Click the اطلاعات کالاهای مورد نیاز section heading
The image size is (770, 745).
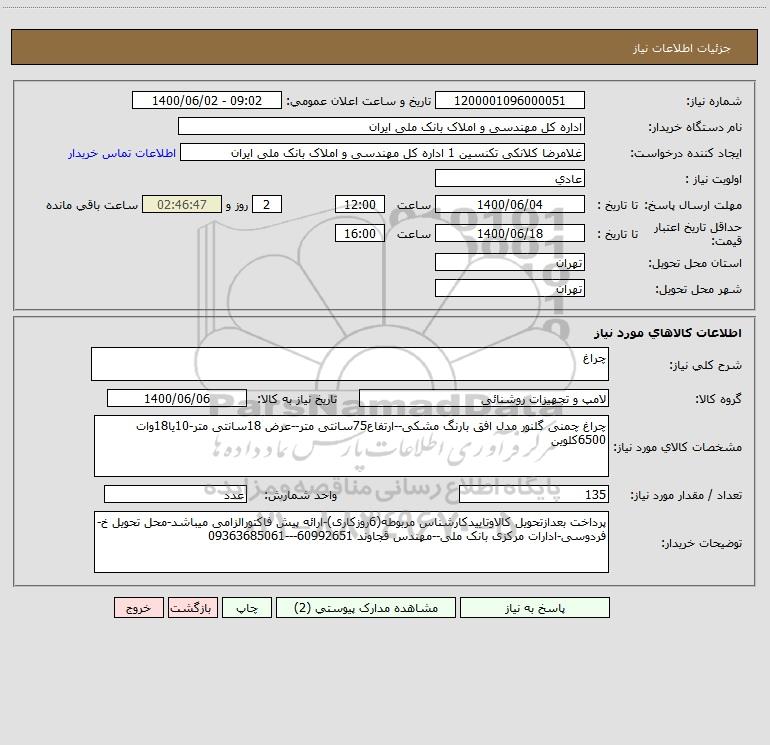667,333
